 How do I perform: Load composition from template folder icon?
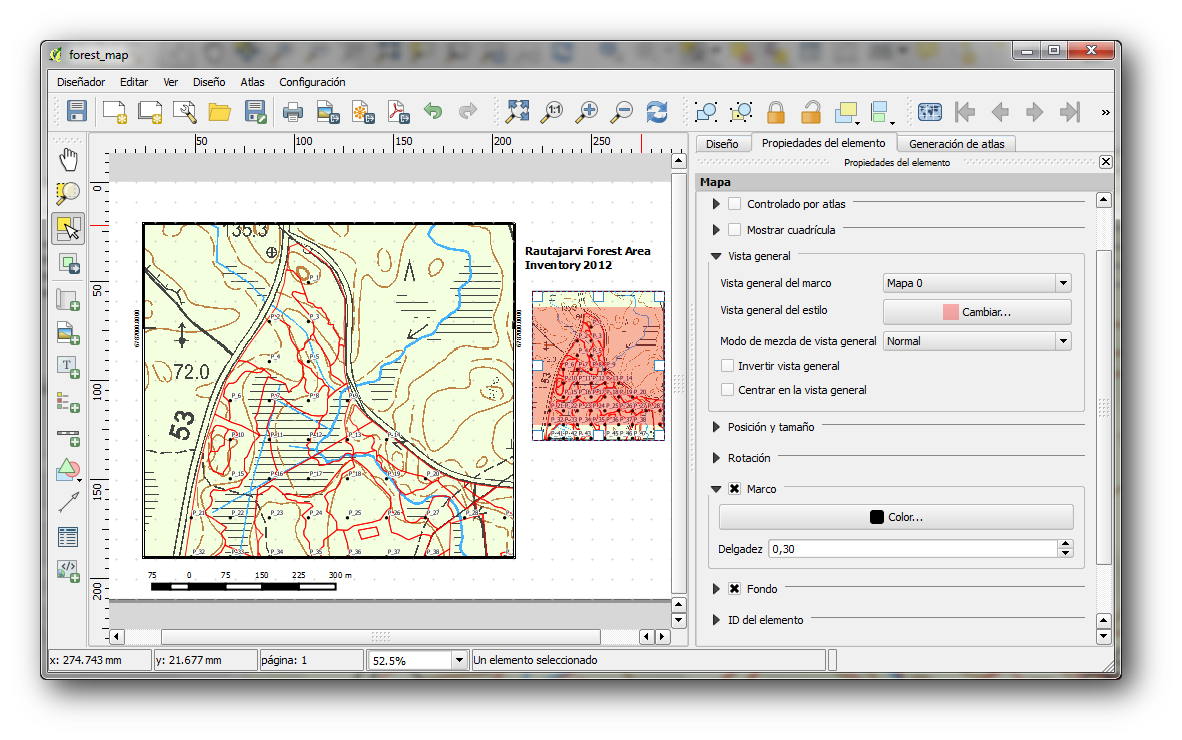(x=219, y=112)
